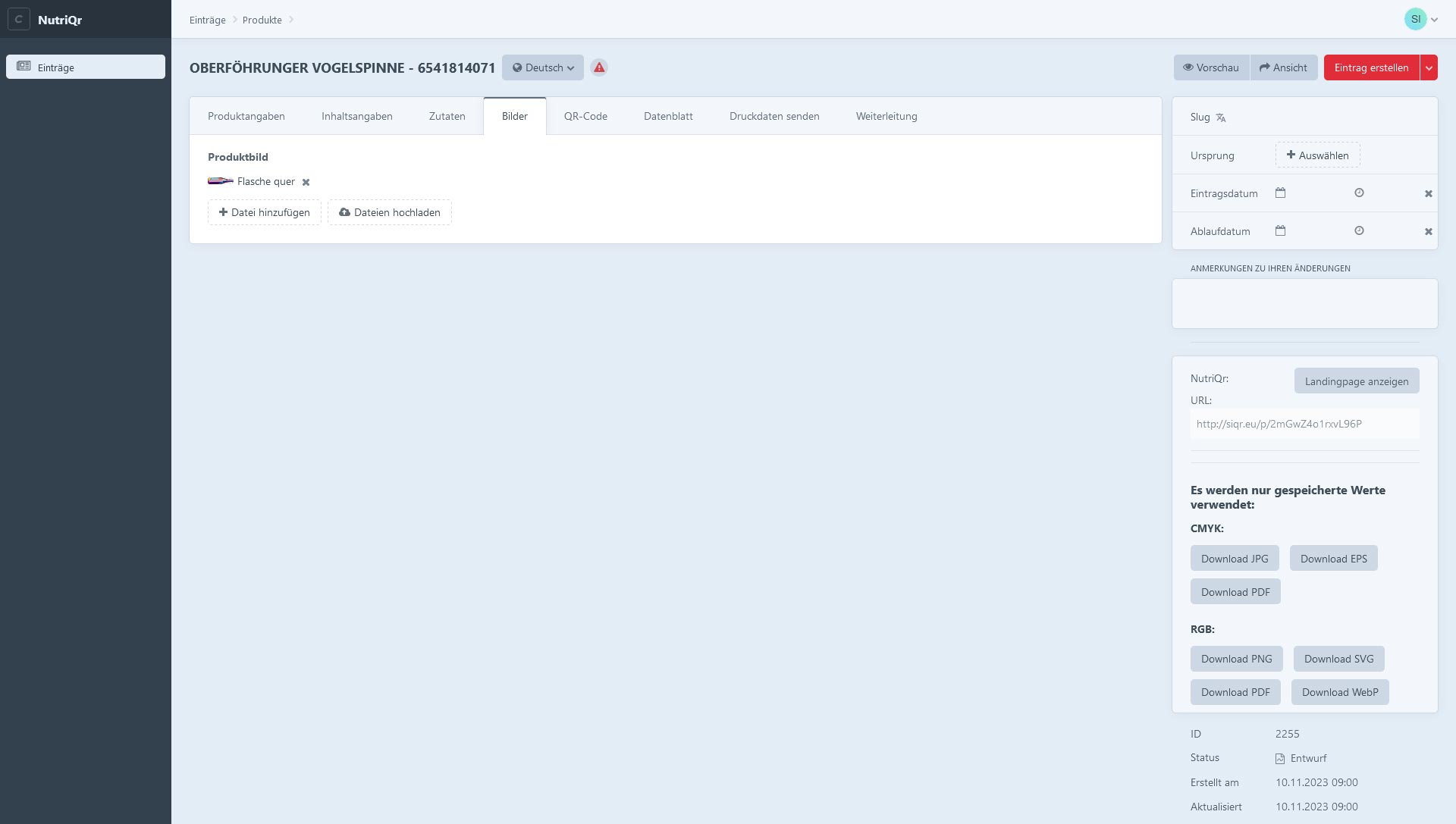Clear the Eintragsdatum with the X icon
This screenshot has width=1456, height=824.
point(1428,193)
